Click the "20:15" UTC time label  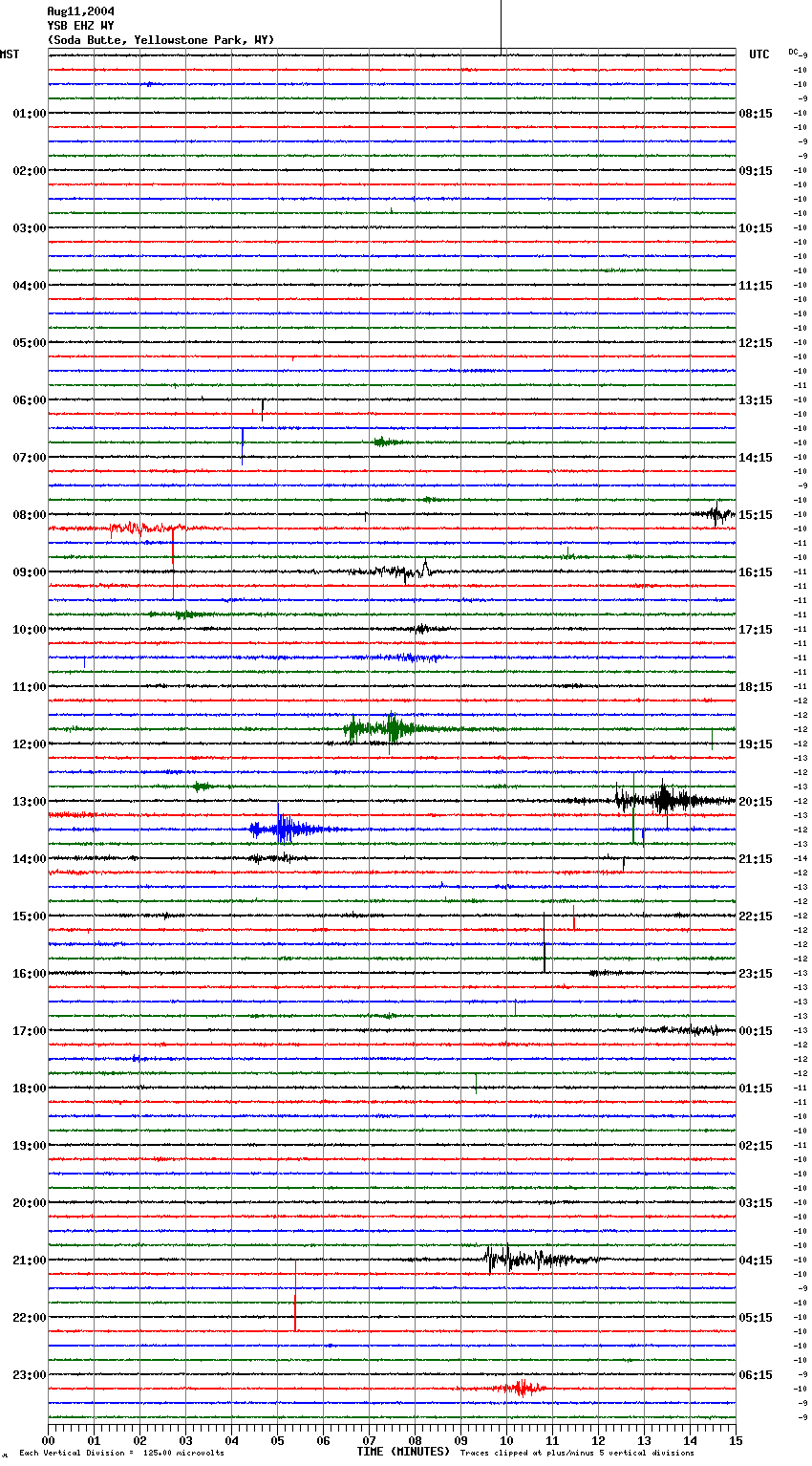[756, 802]
